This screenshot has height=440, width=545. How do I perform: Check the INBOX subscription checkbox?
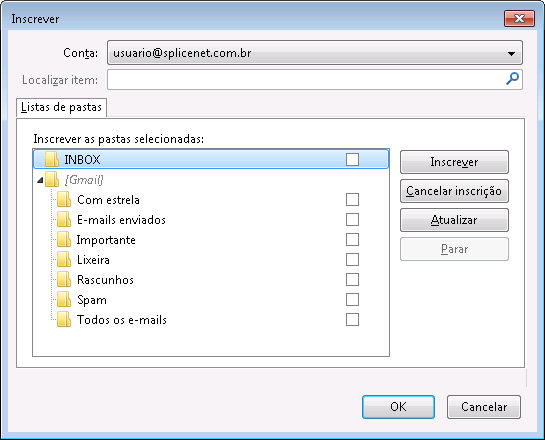coord(352,160)
